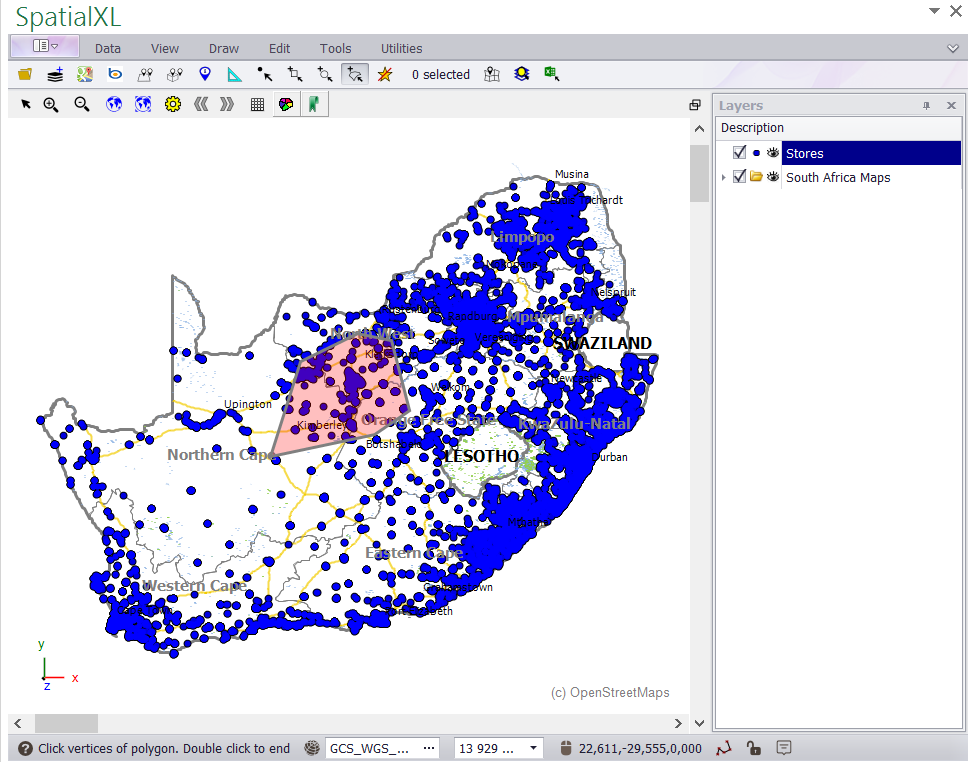Click the zoom out magnifier
Viewport: 976px width, 762px height.
coord(82,104)
